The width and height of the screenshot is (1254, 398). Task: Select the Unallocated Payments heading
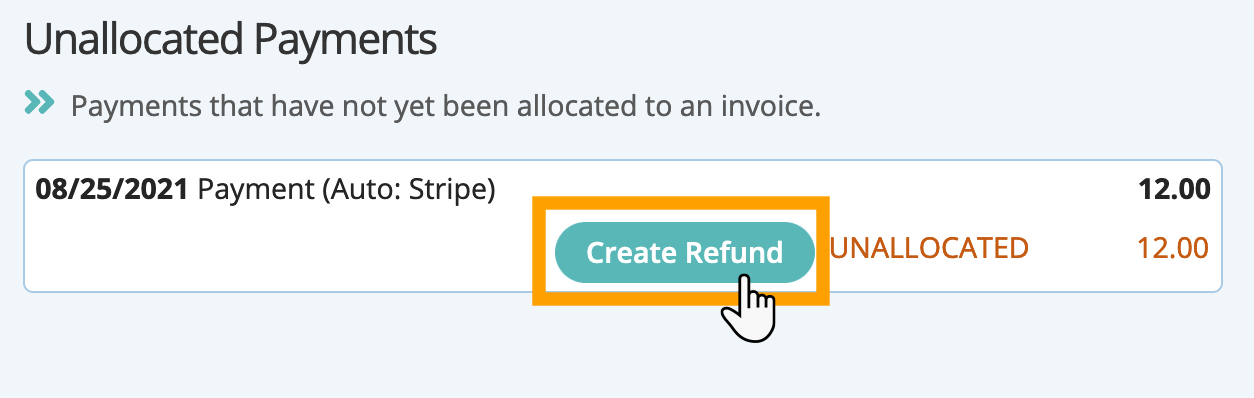(x=230, y=41)
